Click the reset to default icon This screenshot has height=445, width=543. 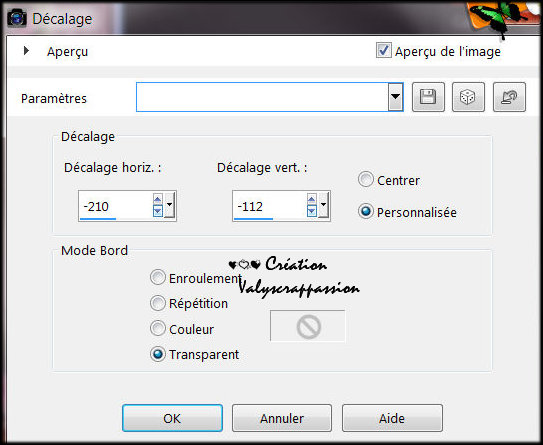(x=509, y=97)
